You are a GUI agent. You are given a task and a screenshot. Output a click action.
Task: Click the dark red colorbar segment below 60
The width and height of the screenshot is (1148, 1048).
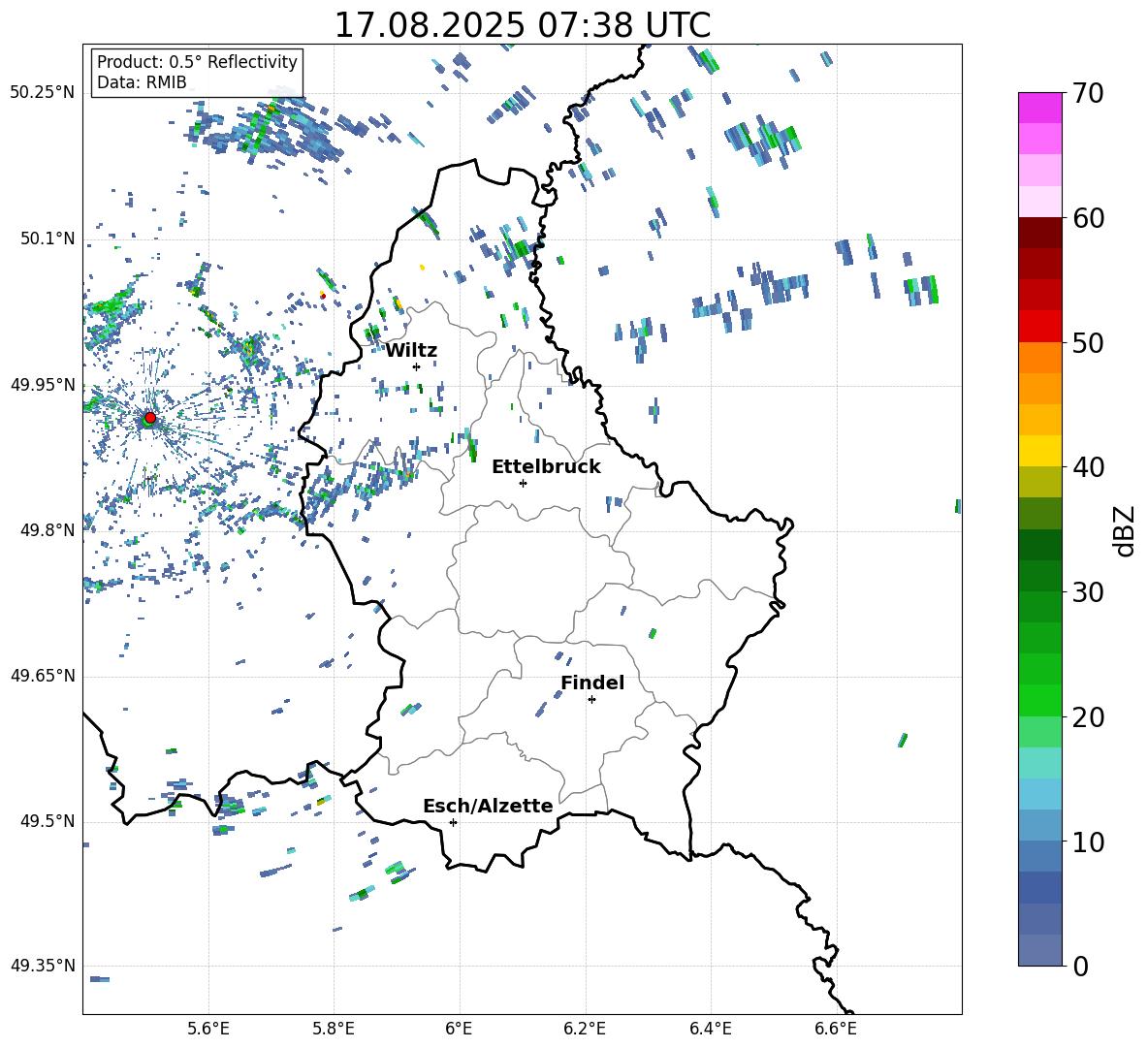[x=1040, y=233]
